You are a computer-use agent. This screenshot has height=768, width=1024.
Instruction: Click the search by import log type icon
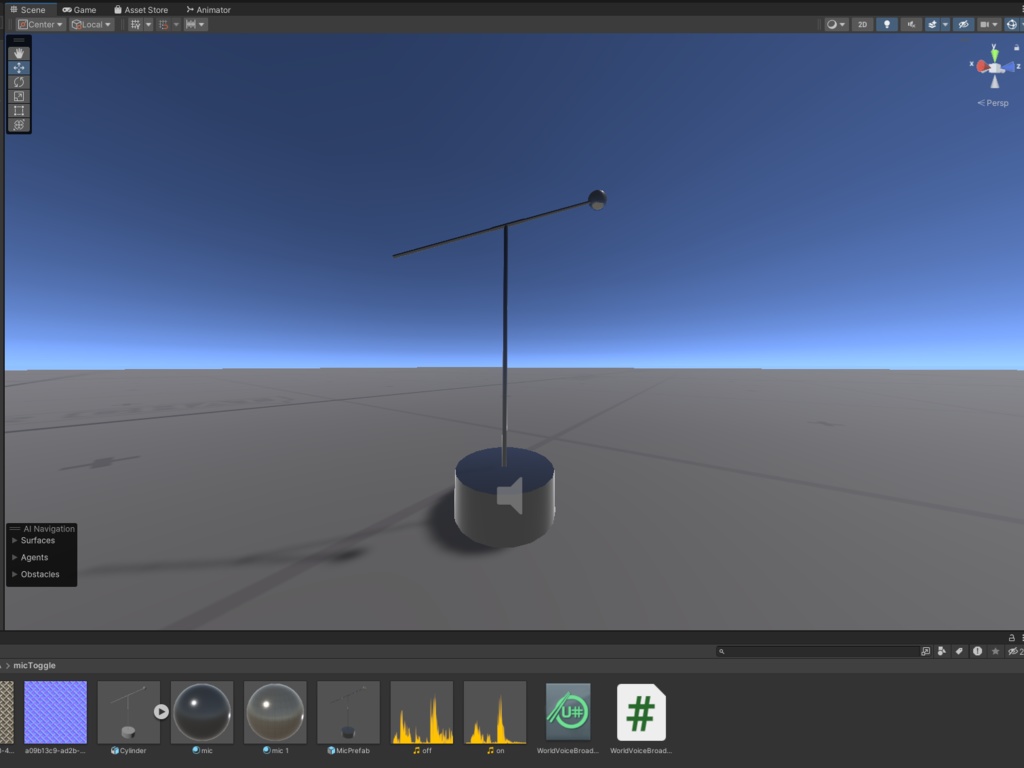(x=977, y=651)
